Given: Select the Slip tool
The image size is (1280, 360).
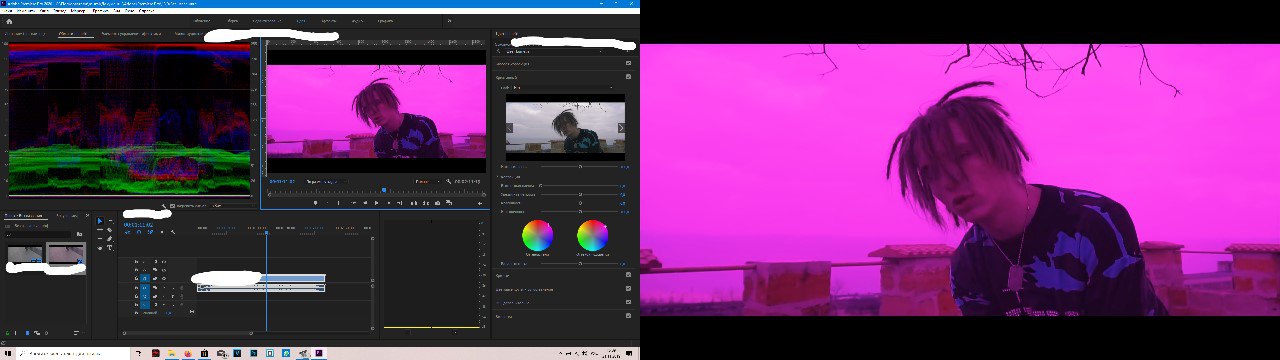Looking at the screenshot, I should click(100, 239).
